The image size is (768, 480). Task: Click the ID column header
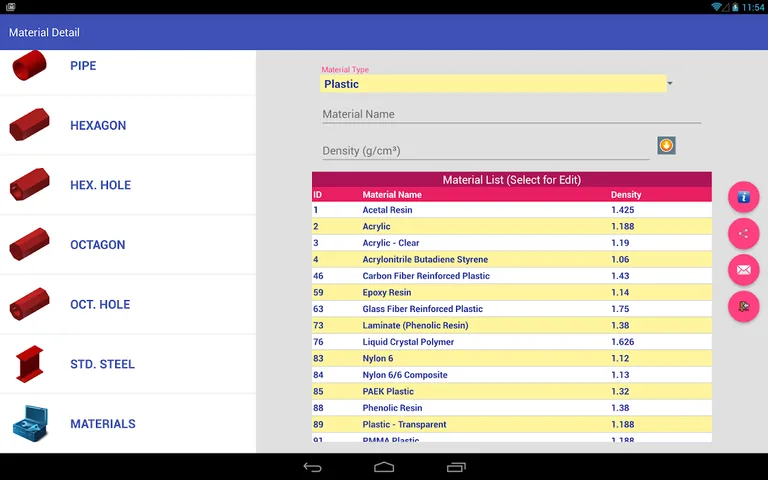[x=317, y=194]
